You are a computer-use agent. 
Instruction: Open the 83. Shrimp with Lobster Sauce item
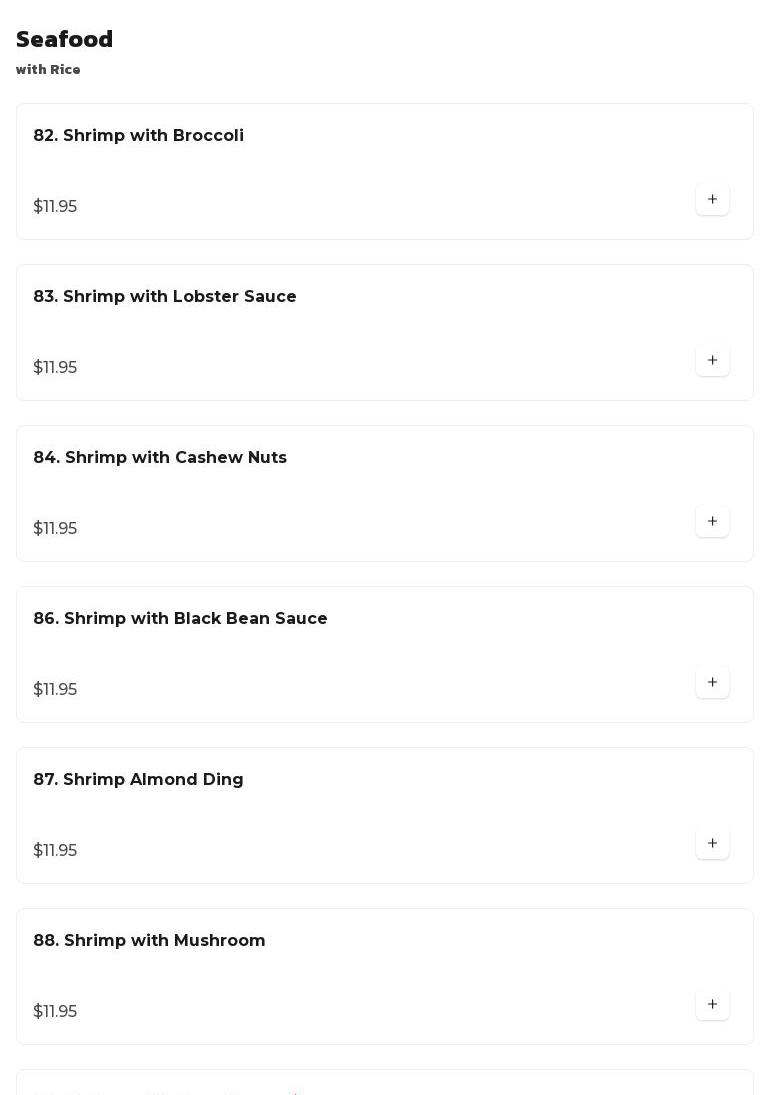(x=165, y=297)
